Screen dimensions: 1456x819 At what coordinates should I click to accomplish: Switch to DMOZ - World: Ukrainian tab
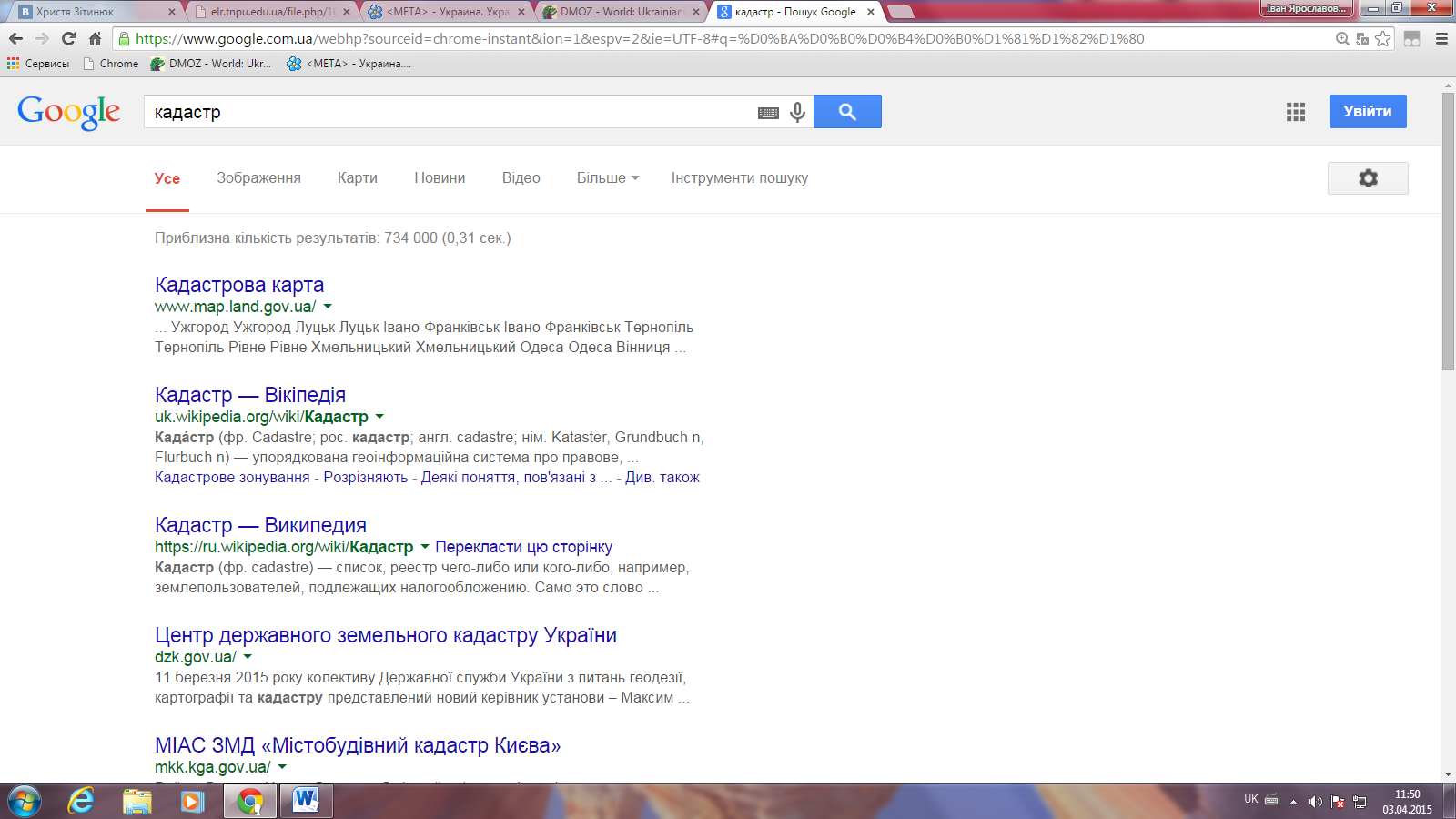623,12
